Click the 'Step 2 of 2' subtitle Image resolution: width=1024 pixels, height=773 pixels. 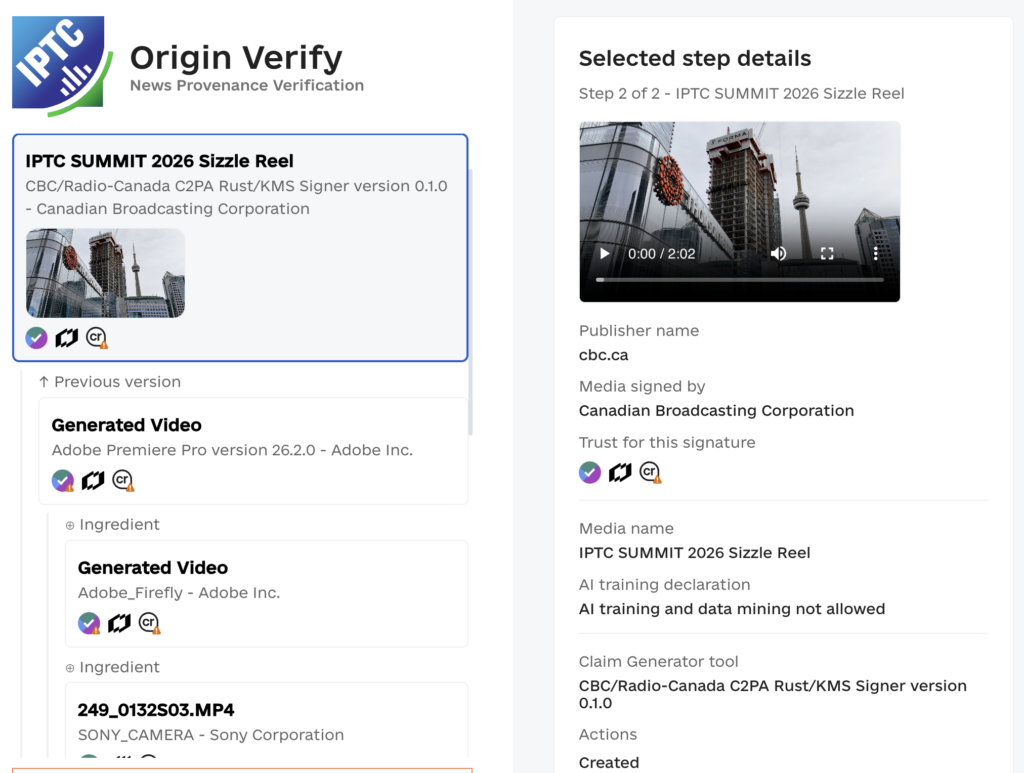741,93
